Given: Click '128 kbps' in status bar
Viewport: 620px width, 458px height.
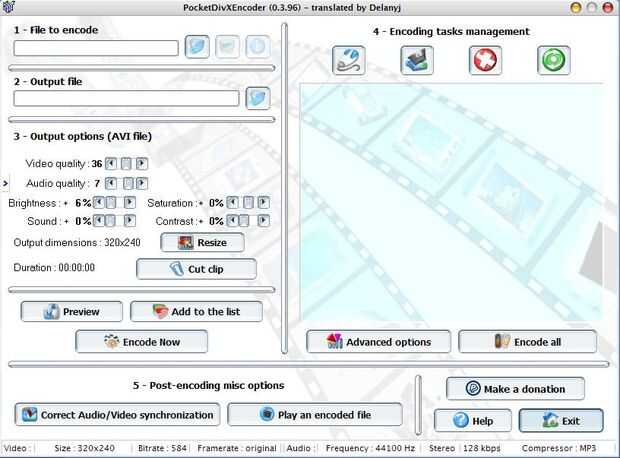Looking at the screenshot, I should point(482,448).
